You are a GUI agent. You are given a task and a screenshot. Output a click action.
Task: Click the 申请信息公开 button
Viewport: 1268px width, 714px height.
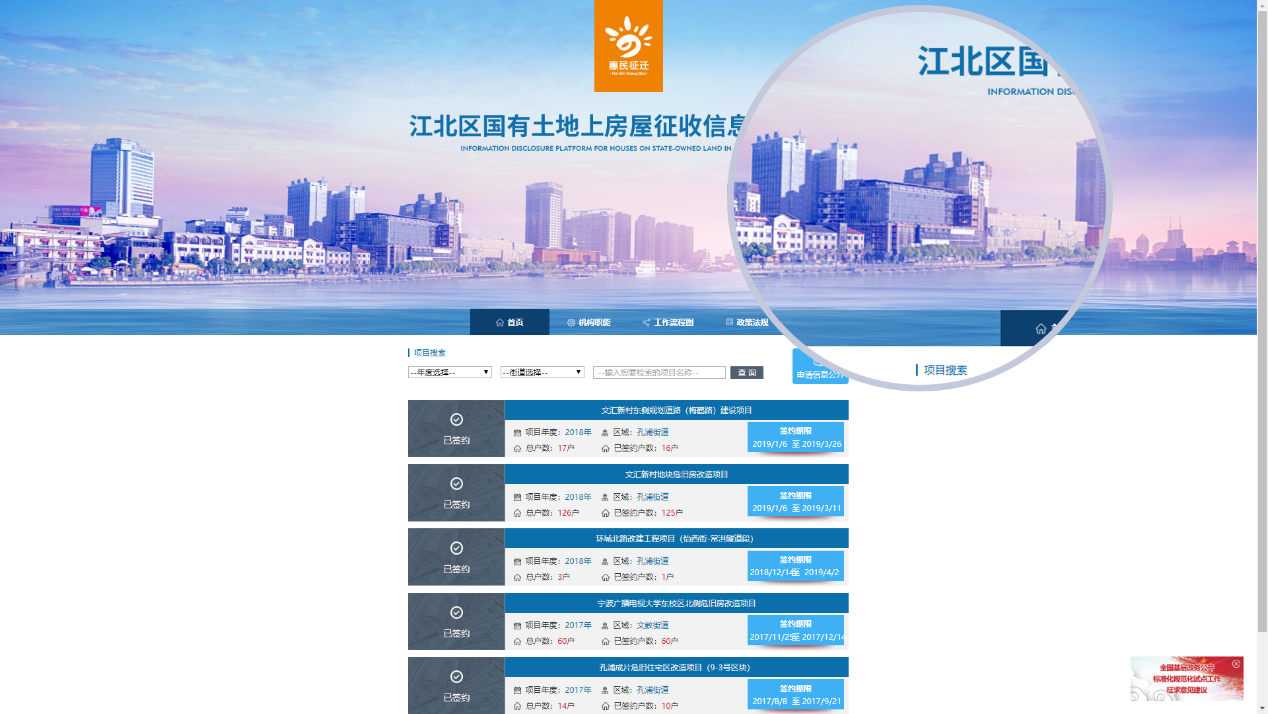click(819, 372)
